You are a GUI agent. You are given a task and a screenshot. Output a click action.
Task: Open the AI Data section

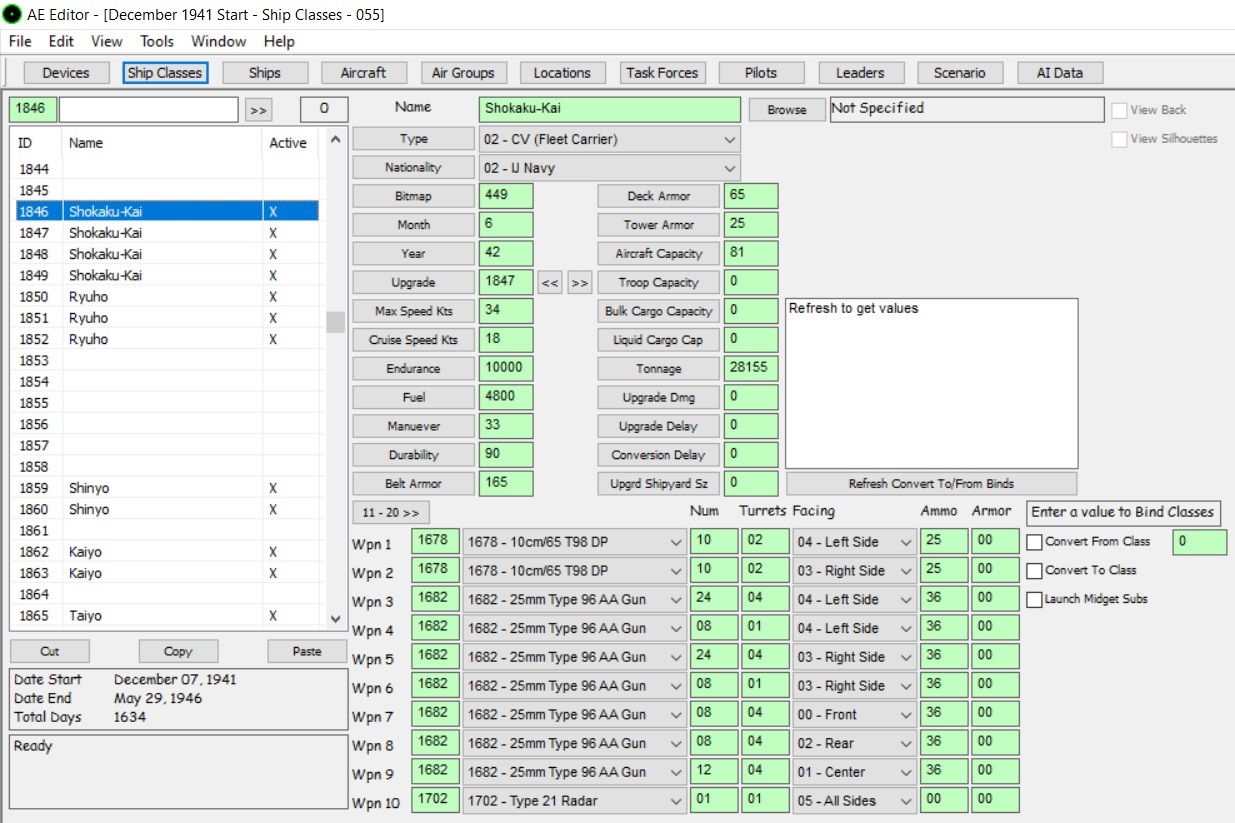pyautogui.click(x=1060, y=73)
